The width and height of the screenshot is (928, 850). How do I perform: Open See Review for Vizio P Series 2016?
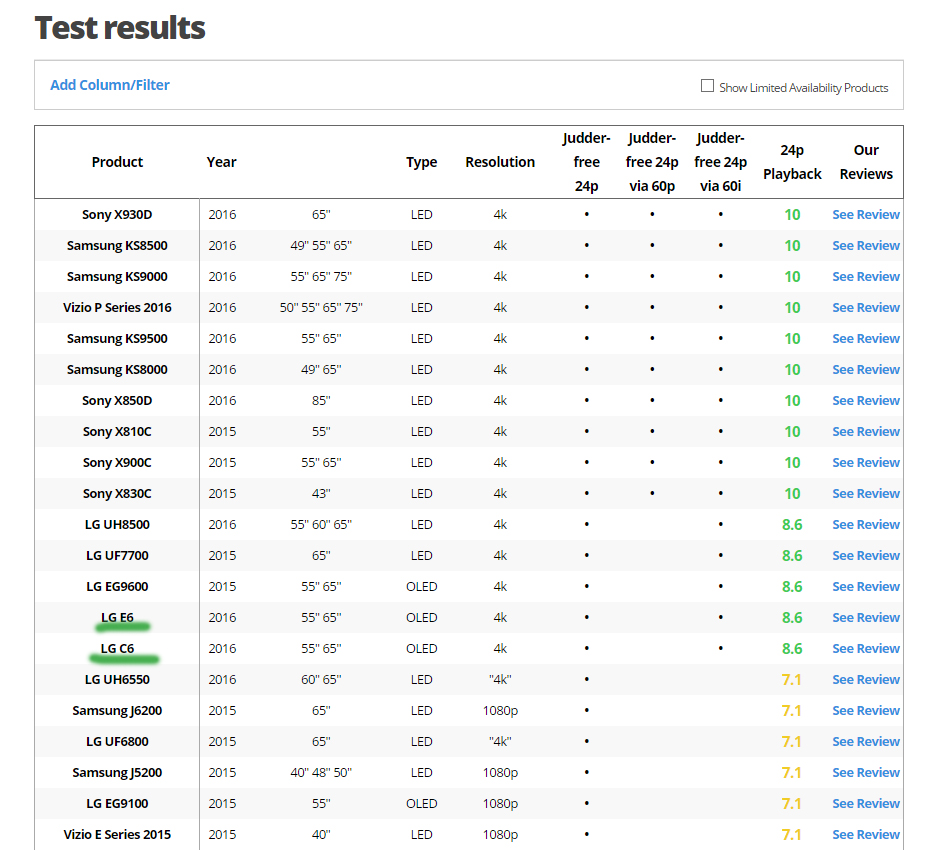coord(866,308)
